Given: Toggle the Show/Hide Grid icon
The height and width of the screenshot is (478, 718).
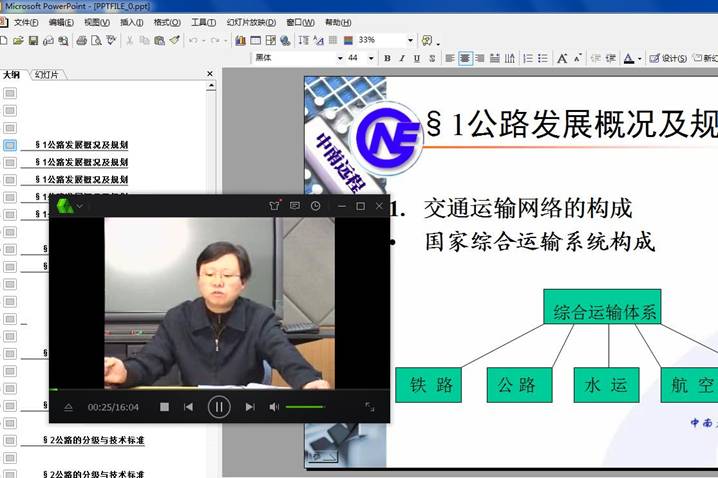Looking at the screenshot, I should (333, 41).
